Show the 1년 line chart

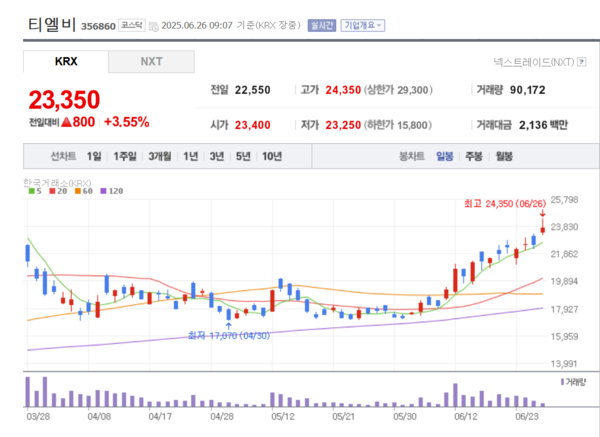click(191, 156)
